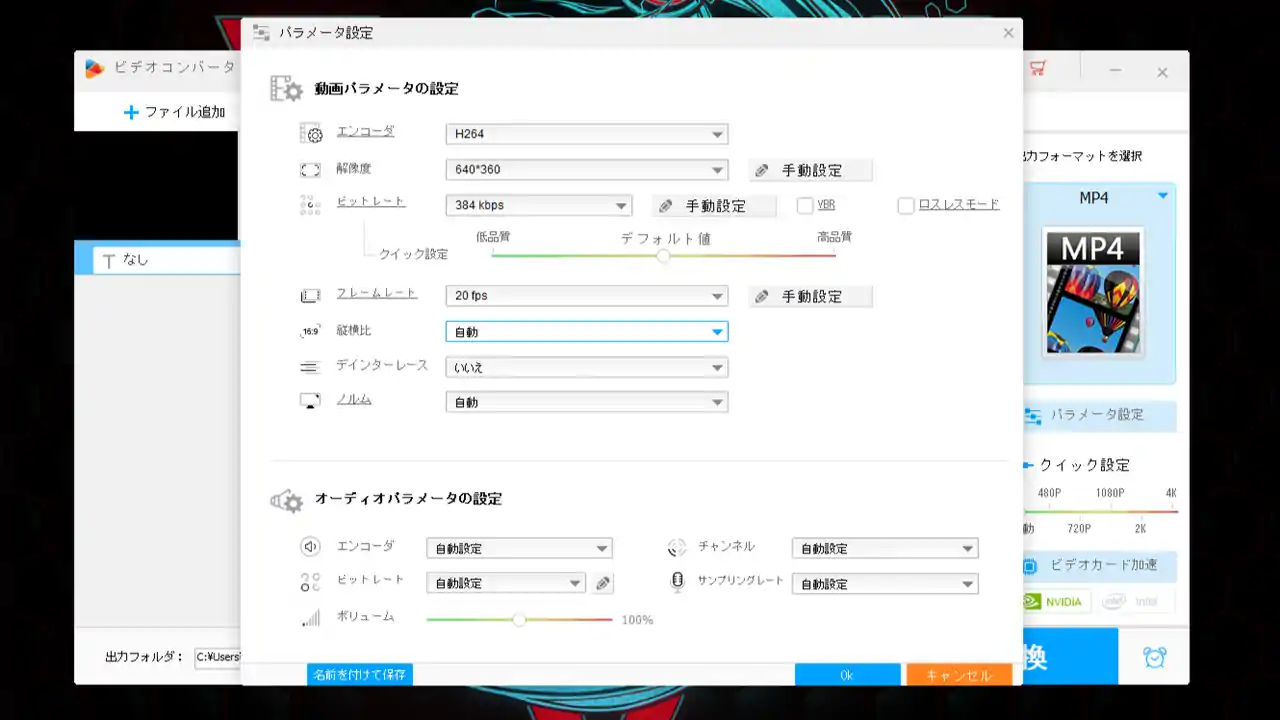
Task: Click the frame rate film icon
Action: click(310, 296)
